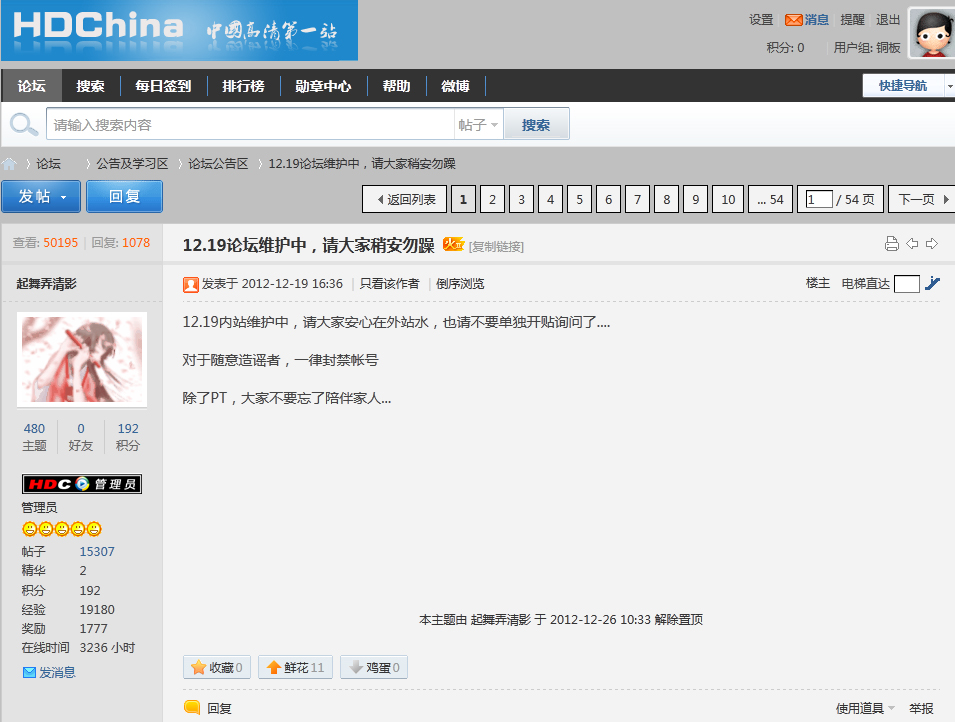Click the blue 回复 button
955x722 pixels.
click(x=124, y=196)
